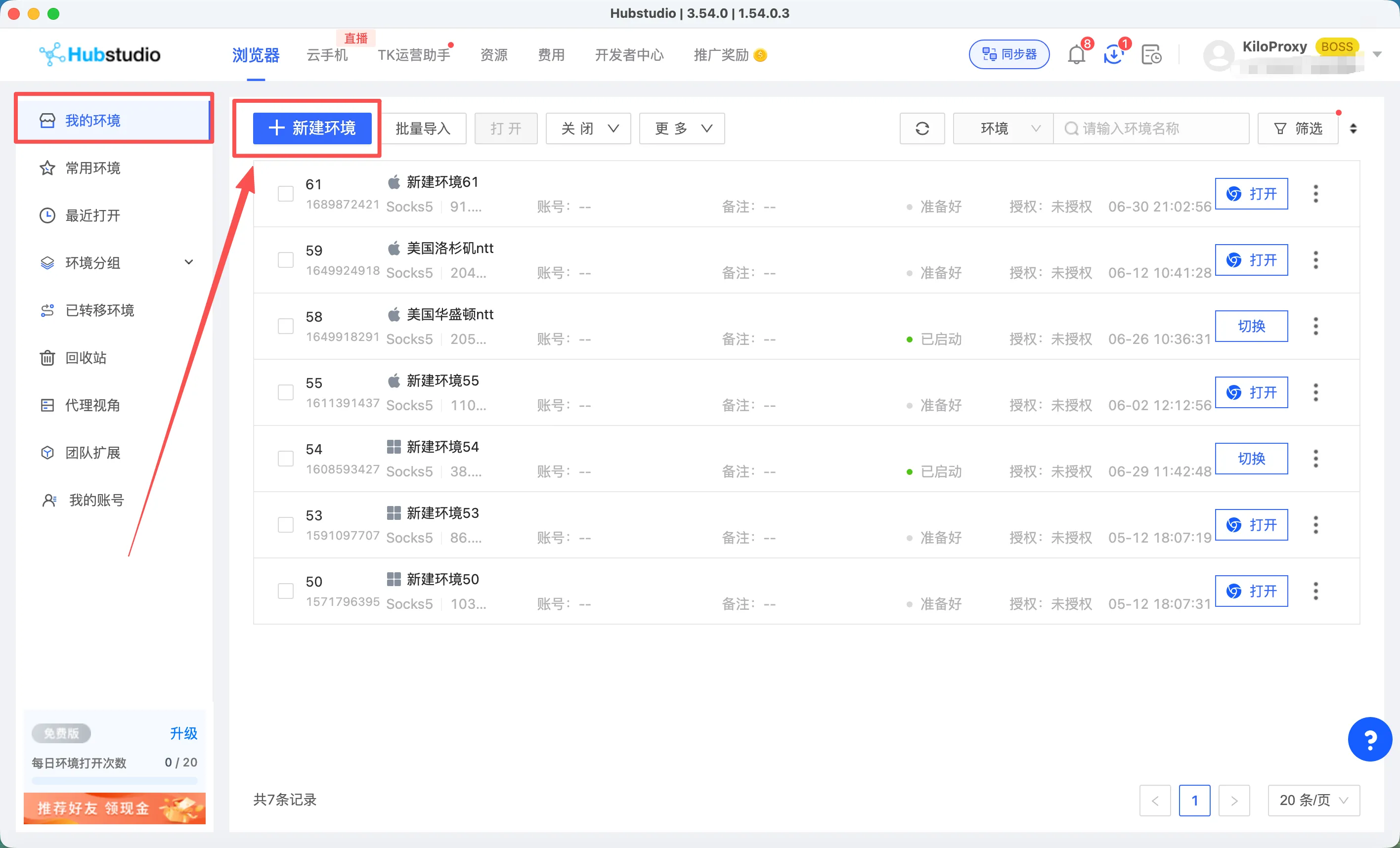Go to pagination page 1
Screen dimensions: 1400x848
pos(1194,800)
